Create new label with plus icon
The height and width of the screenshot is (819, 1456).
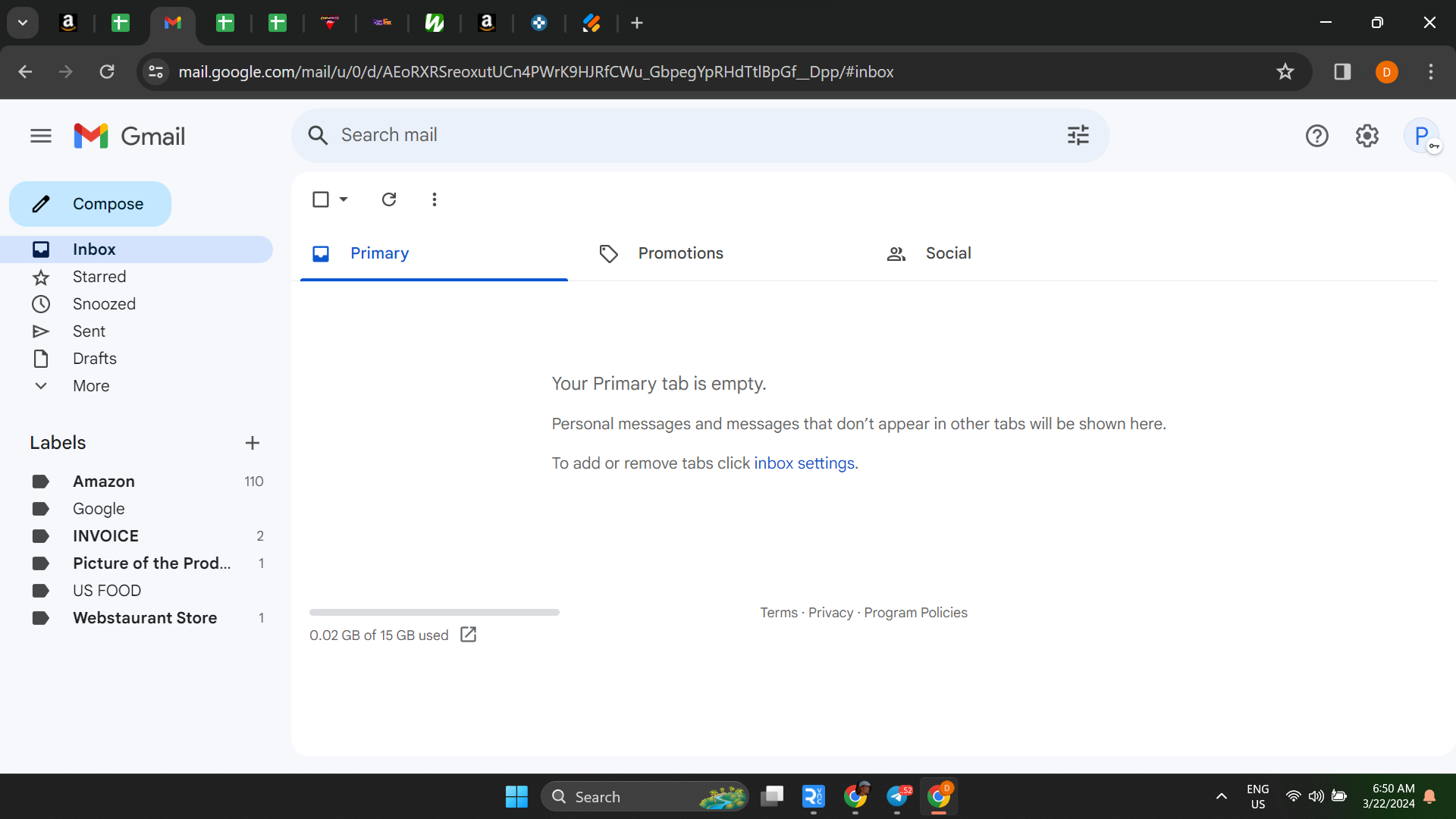point(253,443)
